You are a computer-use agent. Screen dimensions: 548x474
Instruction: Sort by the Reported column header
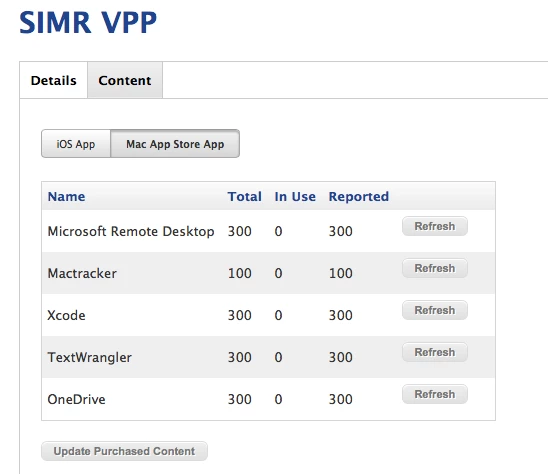[359, 196]
